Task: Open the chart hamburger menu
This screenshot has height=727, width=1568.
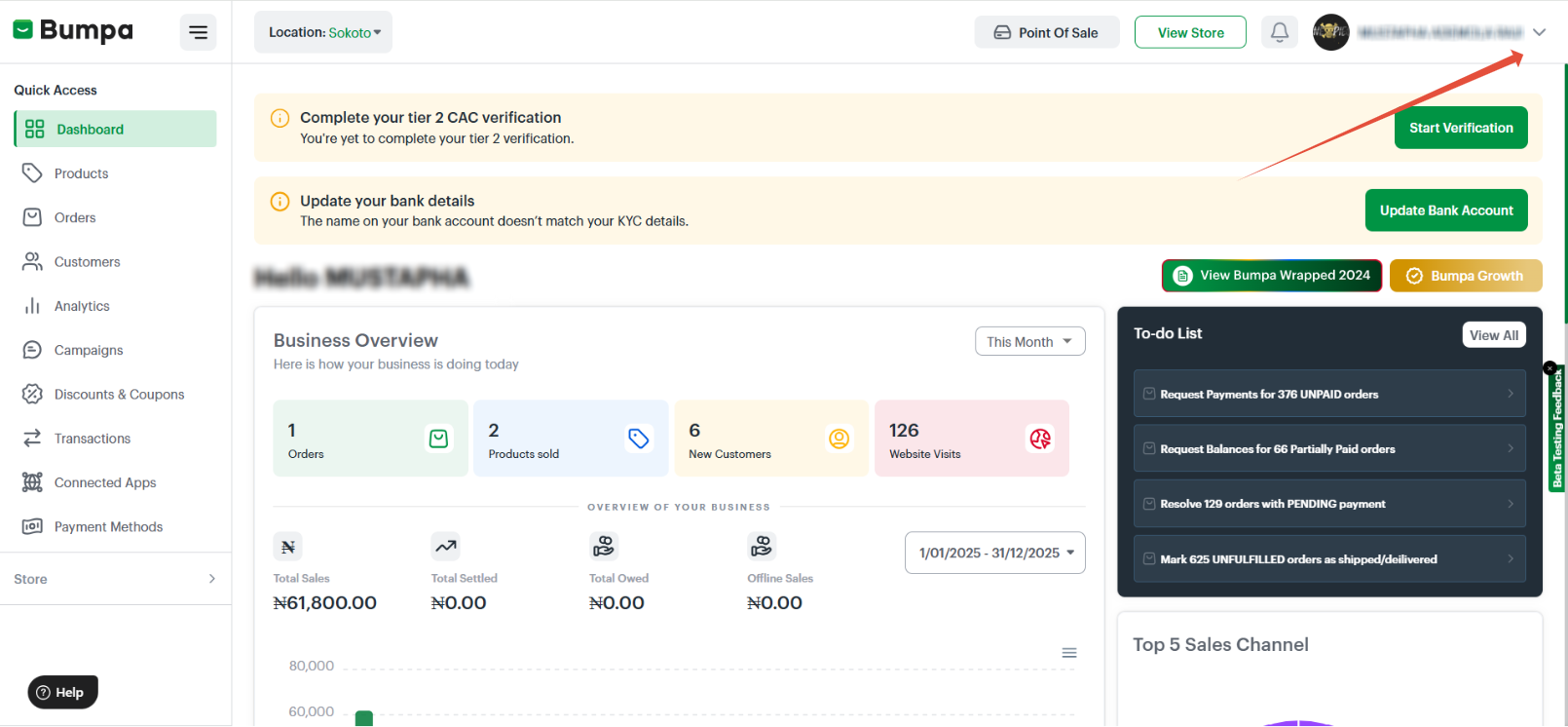Action: (x=1069, y=653)
